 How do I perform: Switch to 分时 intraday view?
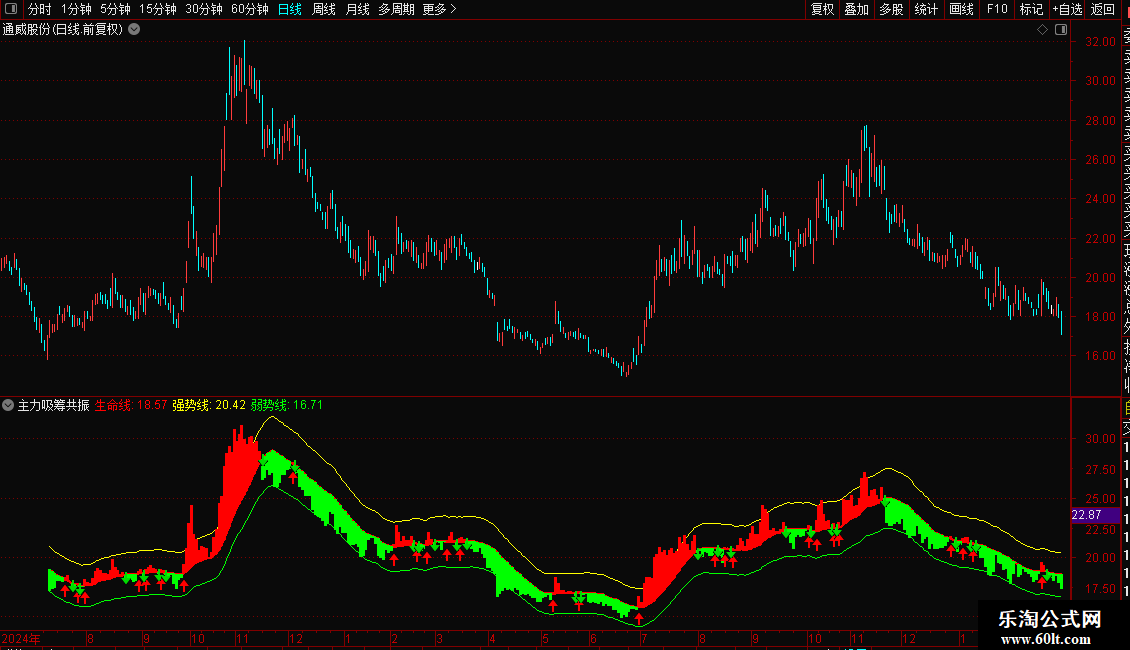point(40,9)
